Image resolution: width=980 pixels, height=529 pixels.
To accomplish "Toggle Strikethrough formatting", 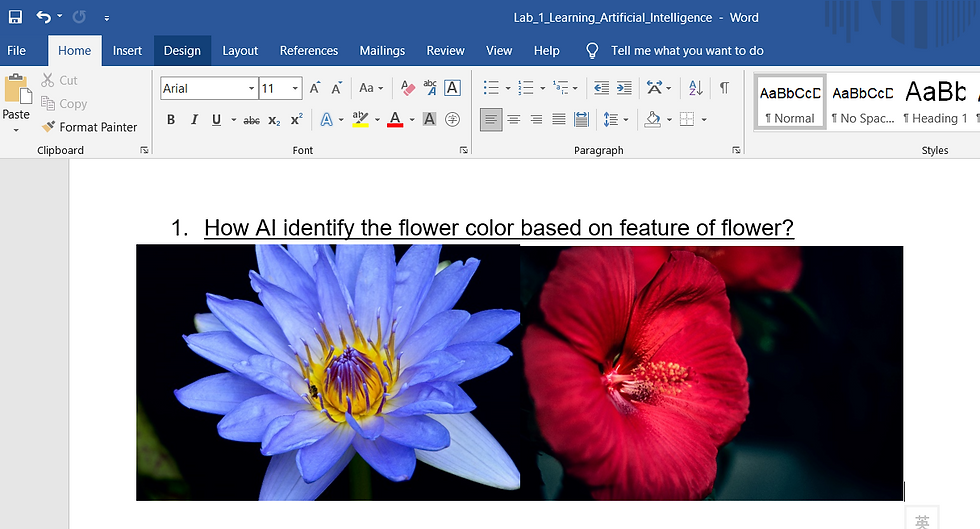I will click(251, 119).
